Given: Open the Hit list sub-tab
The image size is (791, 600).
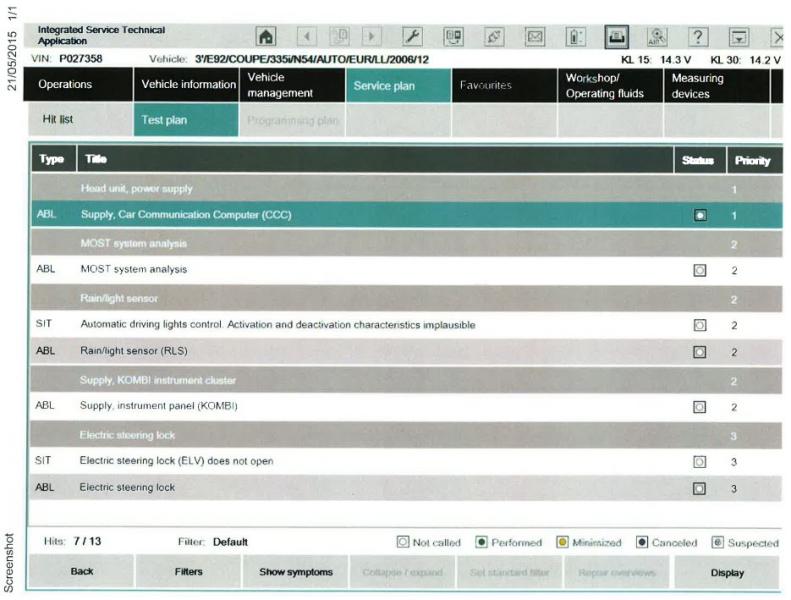Looking at the screenshot, I should [58, 120].
